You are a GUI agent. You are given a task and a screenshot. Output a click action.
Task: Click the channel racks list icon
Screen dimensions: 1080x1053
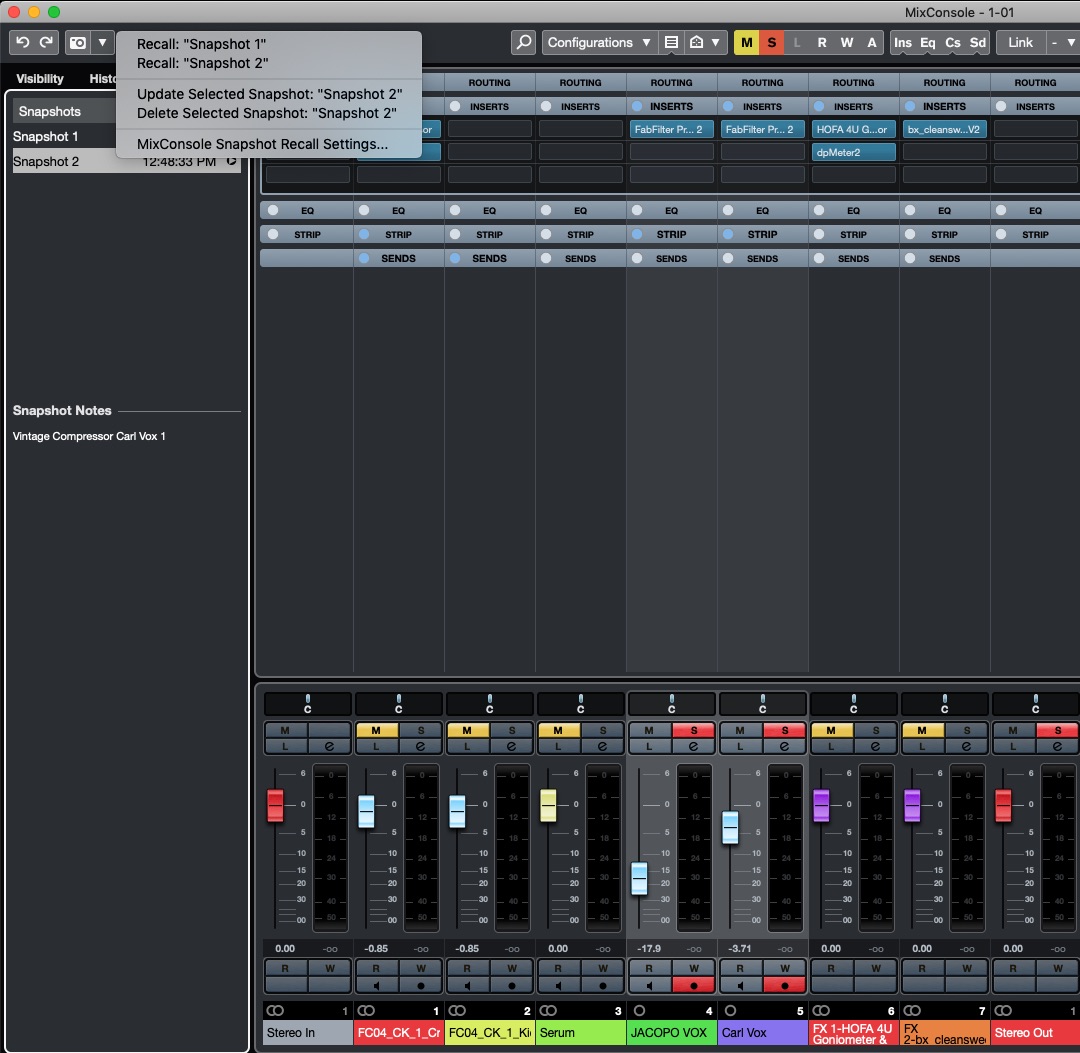(x=671, y=43)
